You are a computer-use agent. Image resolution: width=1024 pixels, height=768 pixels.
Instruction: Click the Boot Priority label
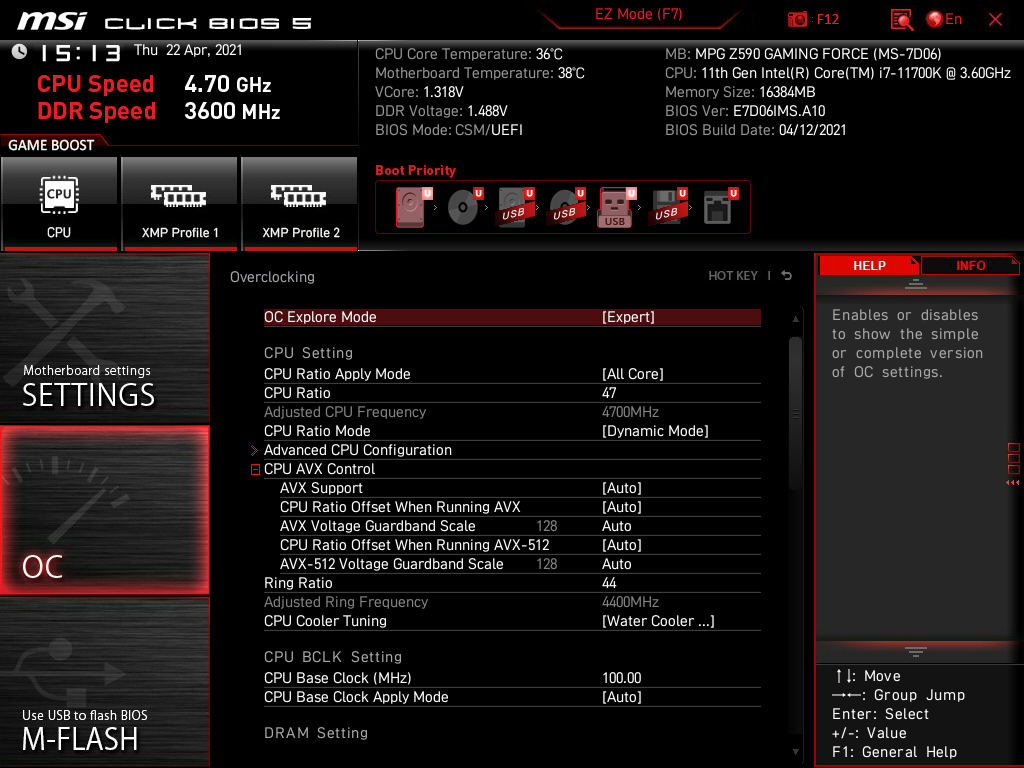pyautogui.click(x=415, y=170)
